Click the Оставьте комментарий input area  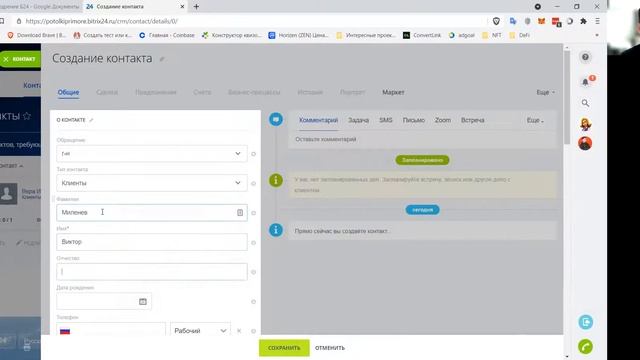point(422,140)
